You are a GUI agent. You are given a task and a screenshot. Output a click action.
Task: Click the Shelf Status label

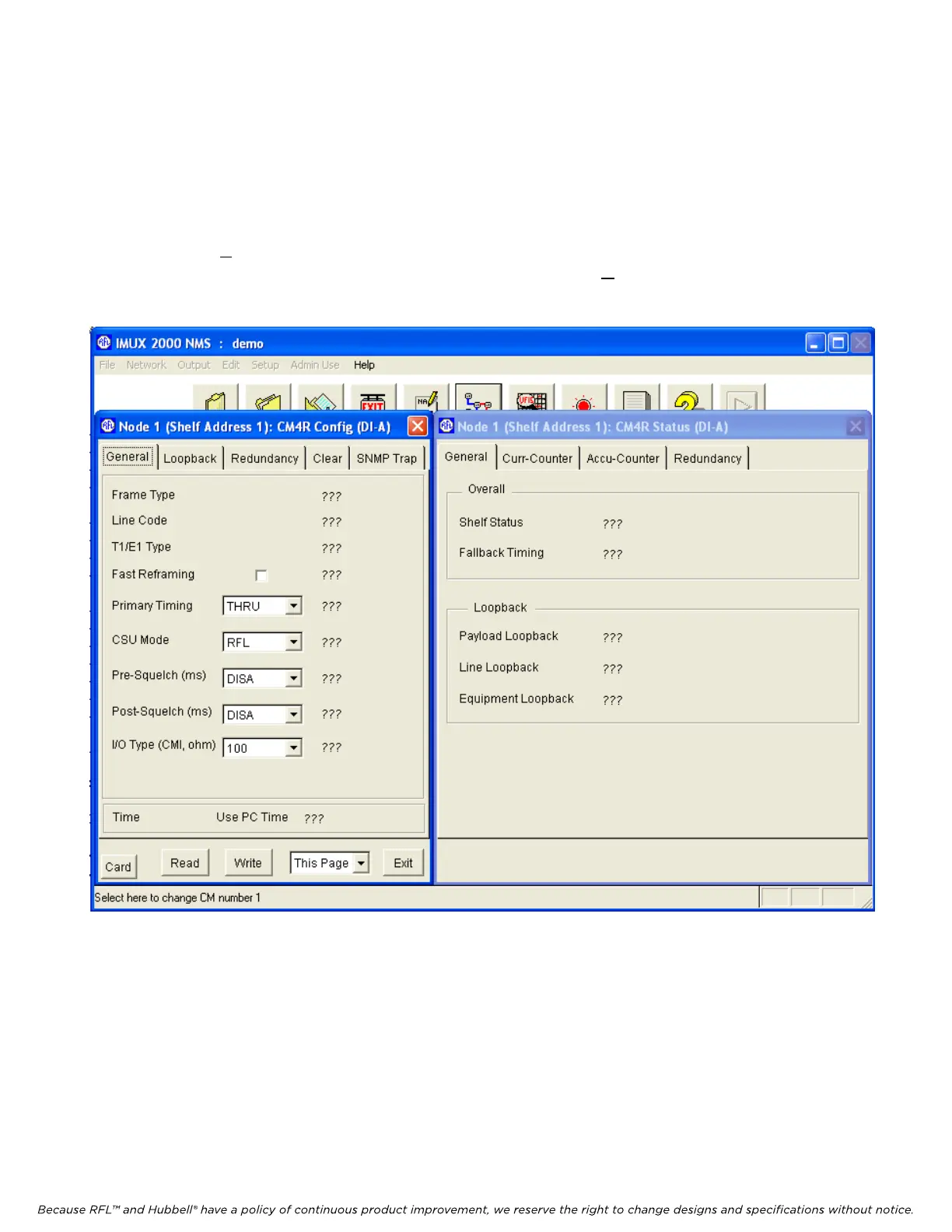tap(491, 522)
